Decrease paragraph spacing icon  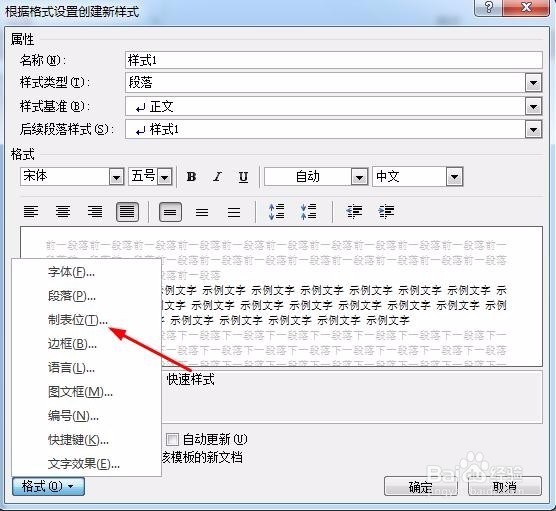tap(308, 212)
